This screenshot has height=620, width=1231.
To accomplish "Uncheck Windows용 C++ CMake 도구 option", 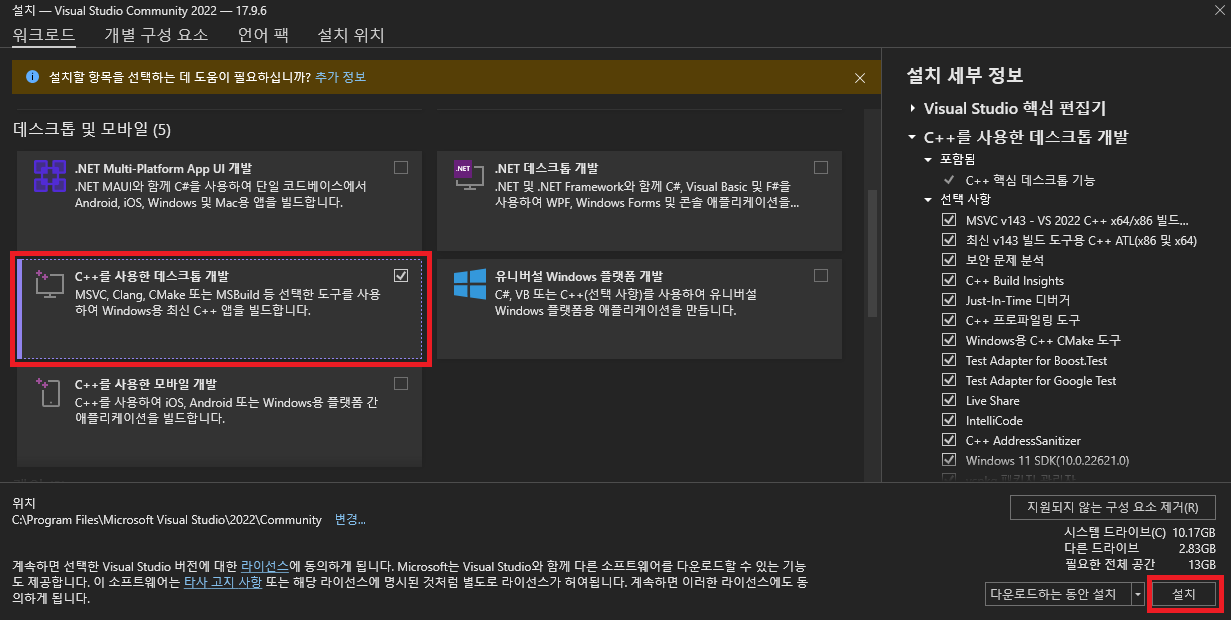I will click(949, 340).
